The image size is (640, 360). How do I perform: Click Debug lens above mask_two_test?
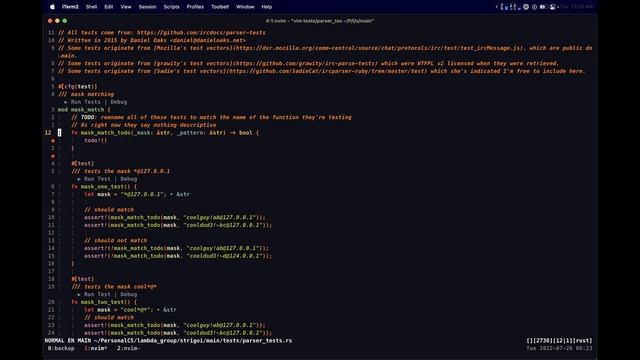pos(129,294)
